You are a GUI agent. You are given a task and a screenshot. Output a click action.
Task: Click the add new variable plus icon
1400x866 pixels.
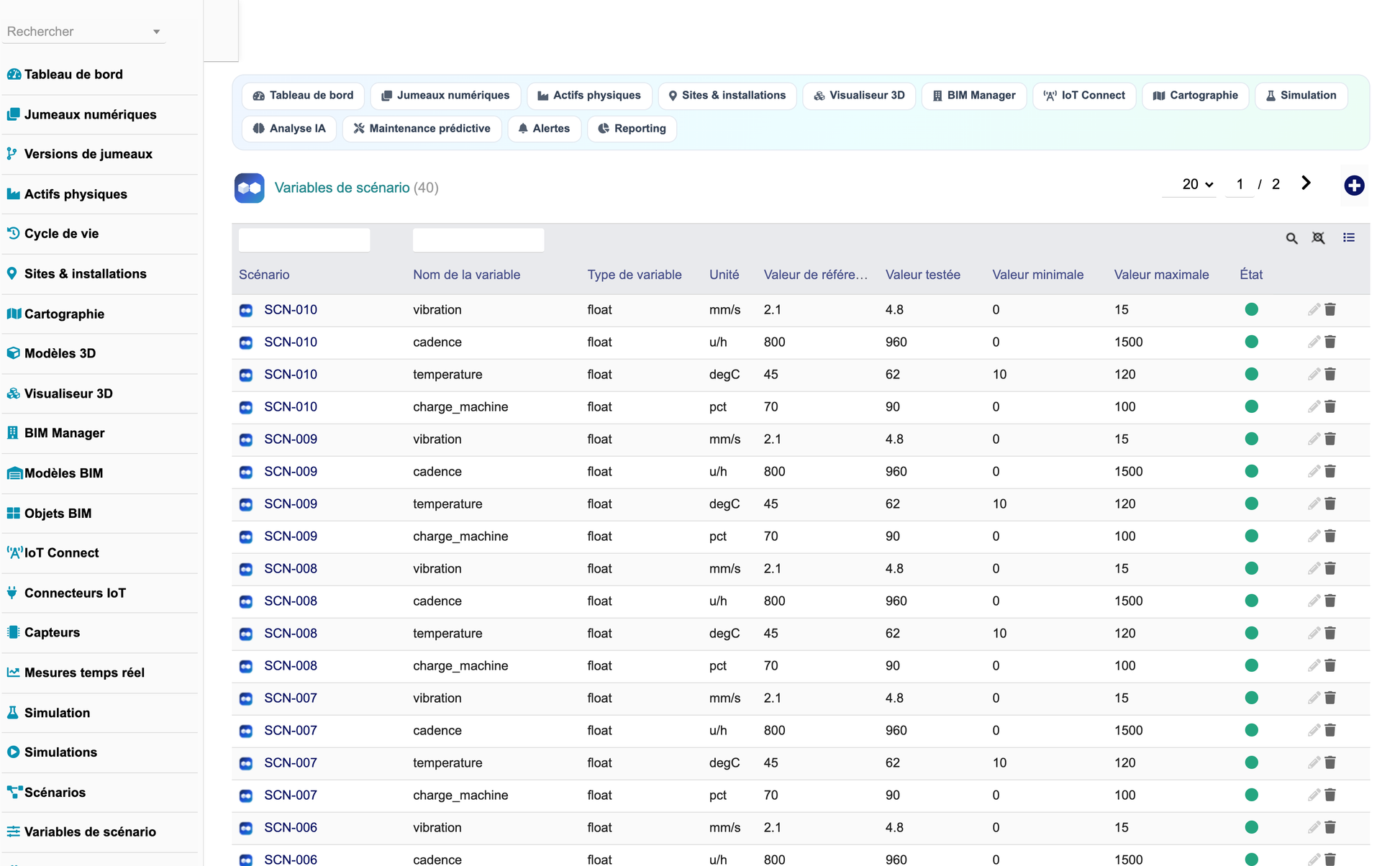pyautogui.click(x=1354, y=186)
